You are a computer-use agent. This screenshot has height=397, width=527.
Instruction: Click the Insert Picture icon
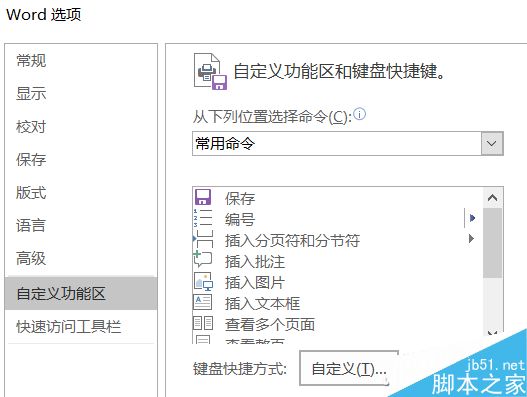203,281
